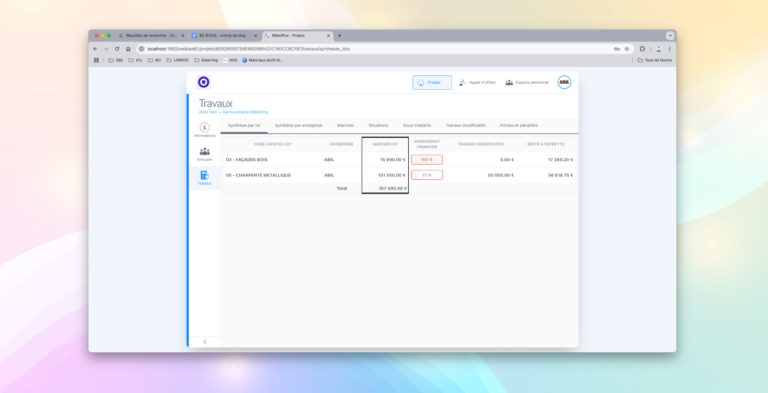Open the ABL user avatar
Screen dimensions: 768x393
pyautogui.click(x=564, y=82)
